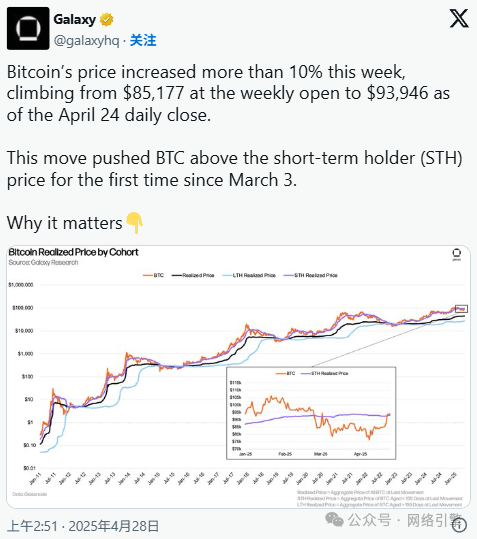Click STH Realized Price purple legend entry
477x539 pixels.
coord(311,275)
